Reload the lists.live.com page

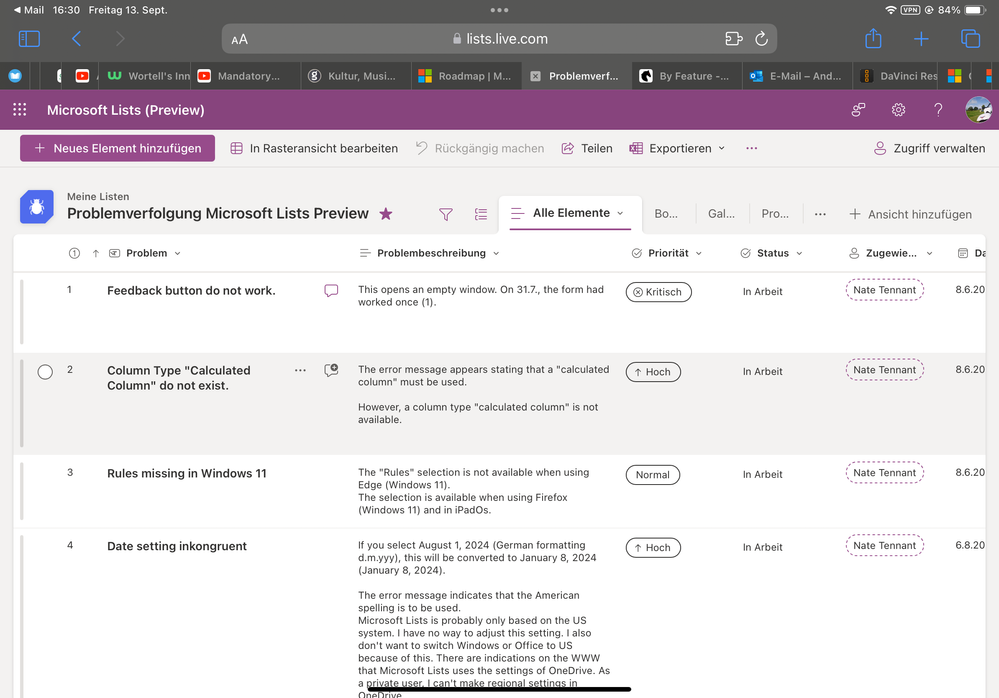pos(761,39)
